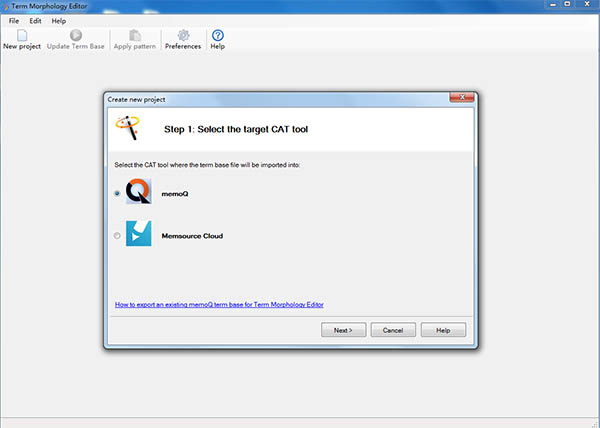Click the Update Term Base icon
600x428 pixels.
(x=76, y=35)
